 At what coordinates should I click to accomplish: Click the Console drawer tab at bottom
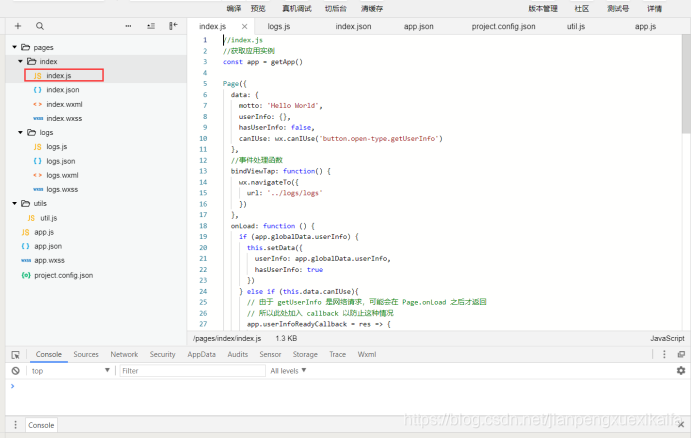(x=41, y=425)
